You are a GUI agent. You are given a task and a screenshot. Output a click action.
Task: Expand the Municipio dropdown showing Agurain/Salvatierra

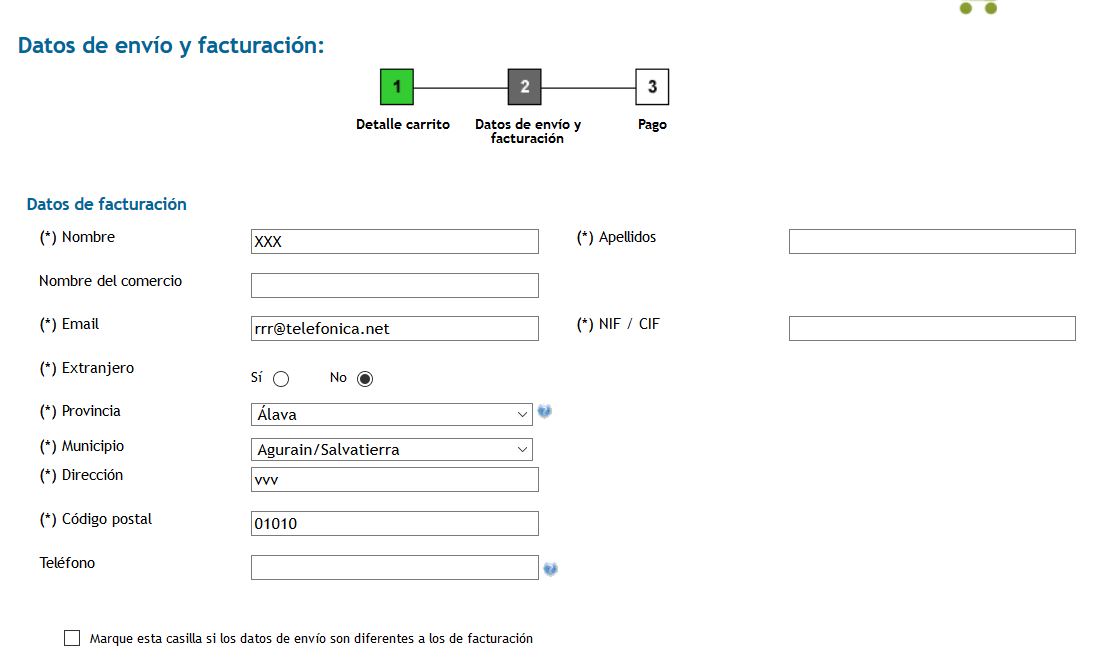(x=392, y=450)
